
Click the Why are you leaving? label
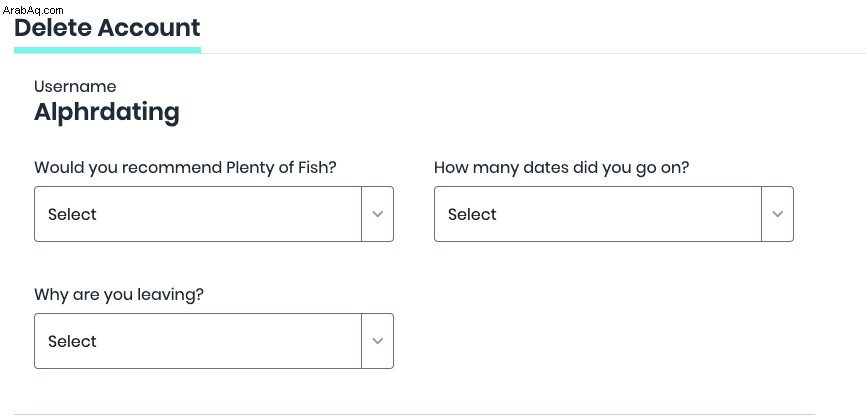pos(119,295)
